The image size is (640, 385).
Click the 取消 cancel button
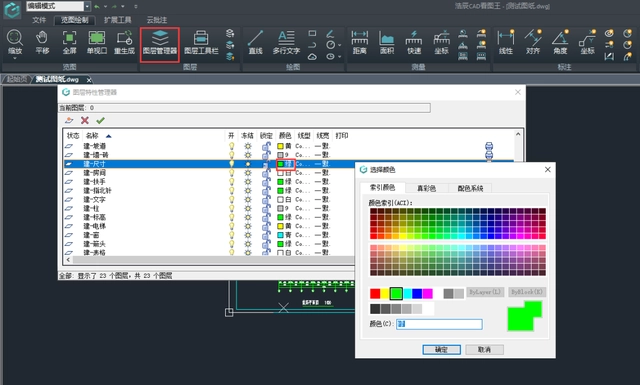(484, 349)
